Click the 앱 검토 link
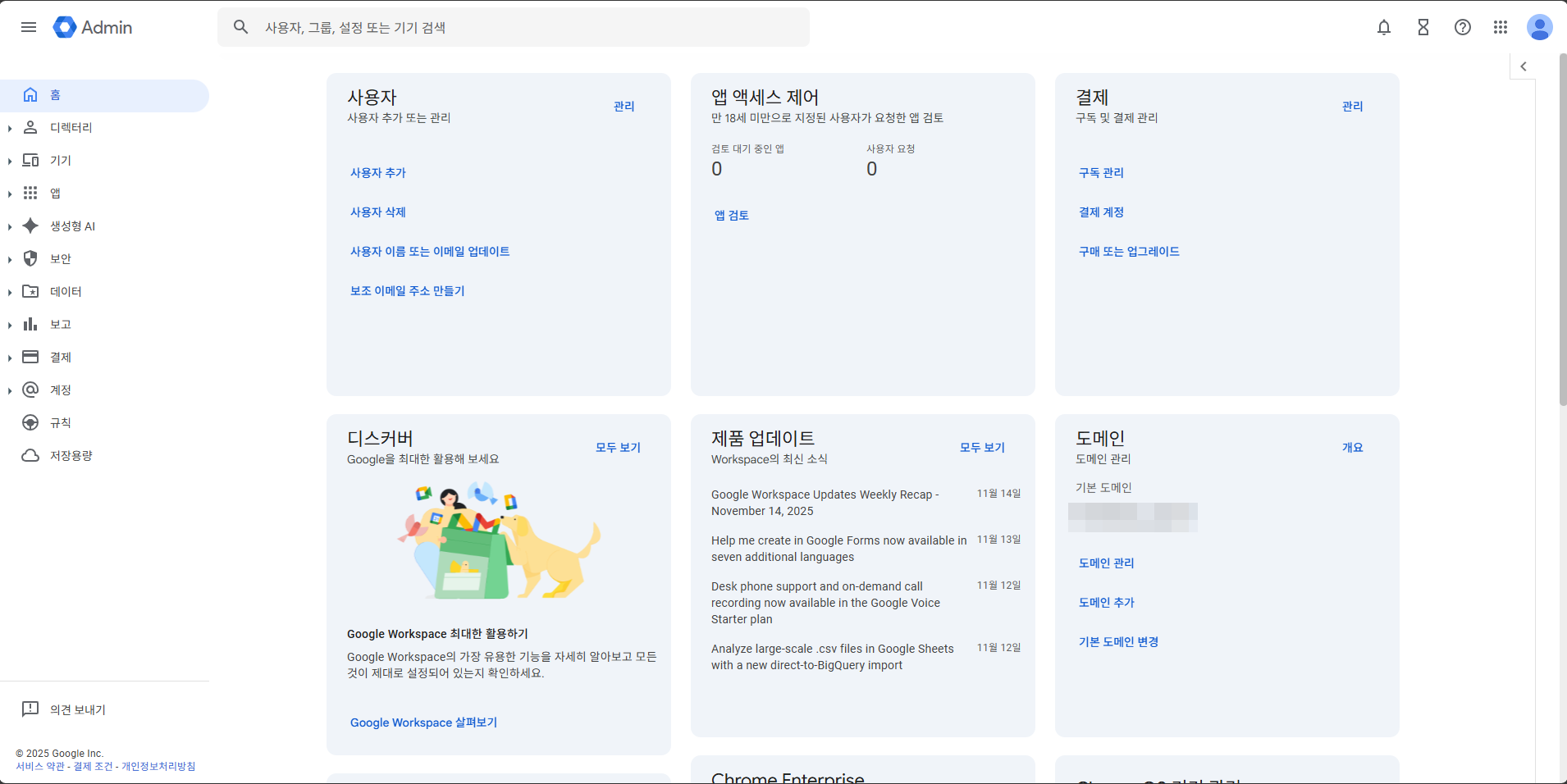The width and height of the screenshot is (1567, 784). (x=732, y=216)
